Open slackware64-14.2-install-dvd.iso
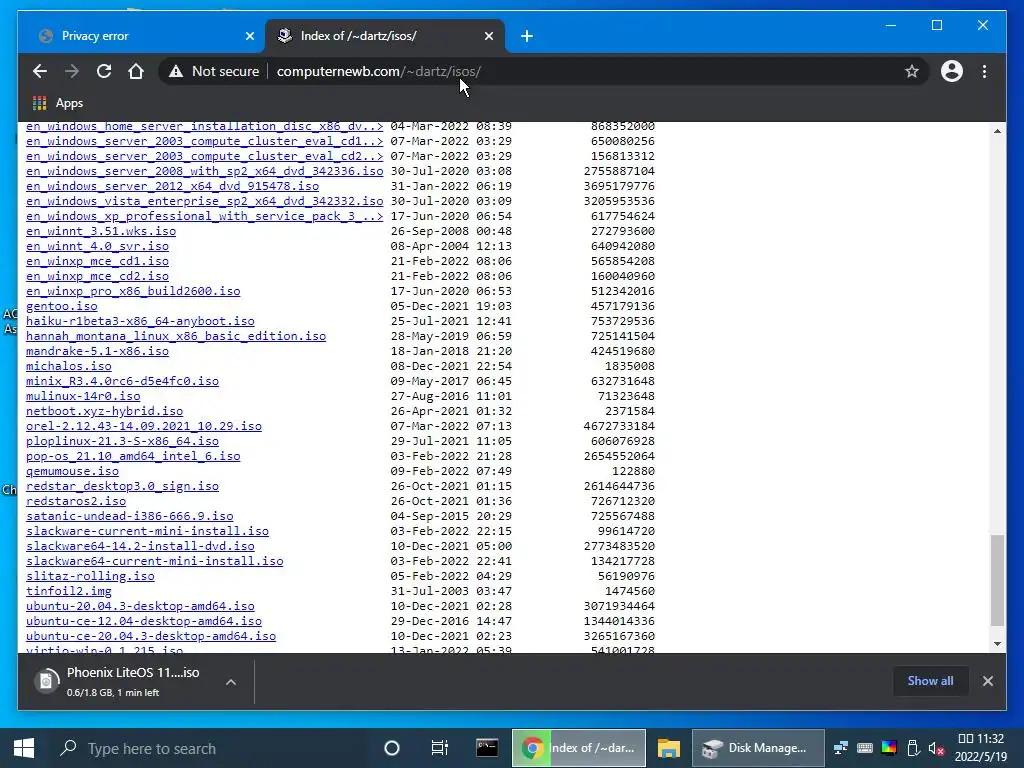The height and width of the screenshot is (768, 1024). click(x=140, y=547)
